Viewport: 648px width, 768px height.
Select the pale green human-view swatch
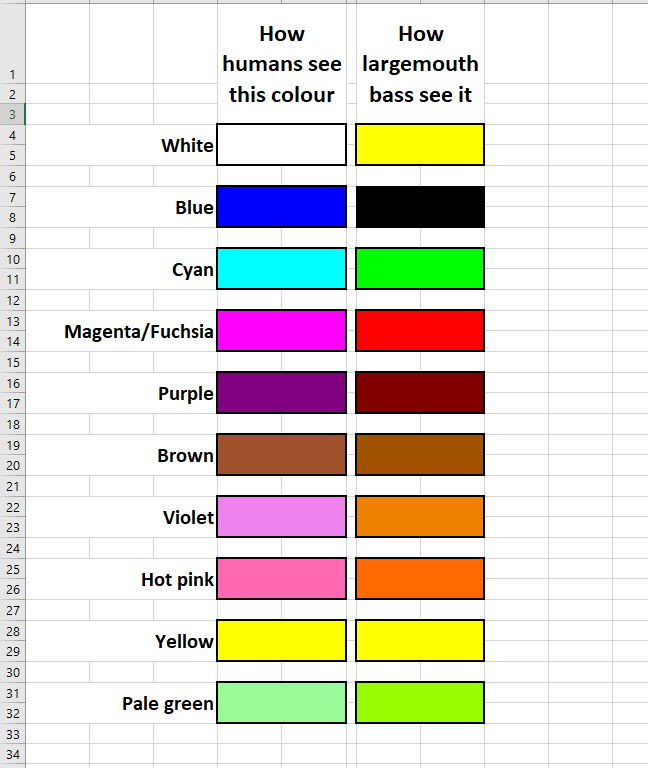point(281,702)
